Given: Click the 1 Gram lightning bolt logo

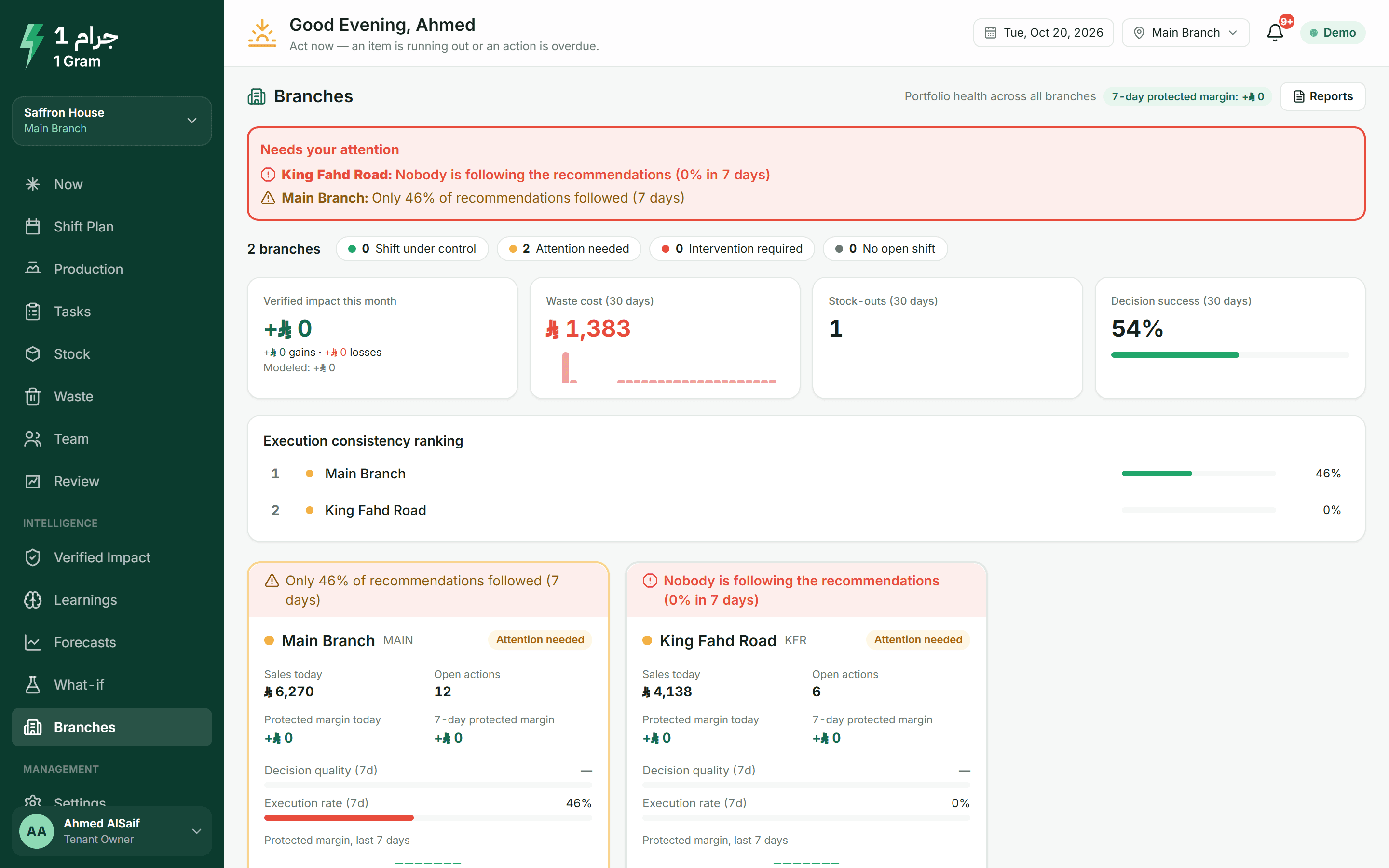Looking at the screenshot, I should pyautogui.click(x=31, y=45).
